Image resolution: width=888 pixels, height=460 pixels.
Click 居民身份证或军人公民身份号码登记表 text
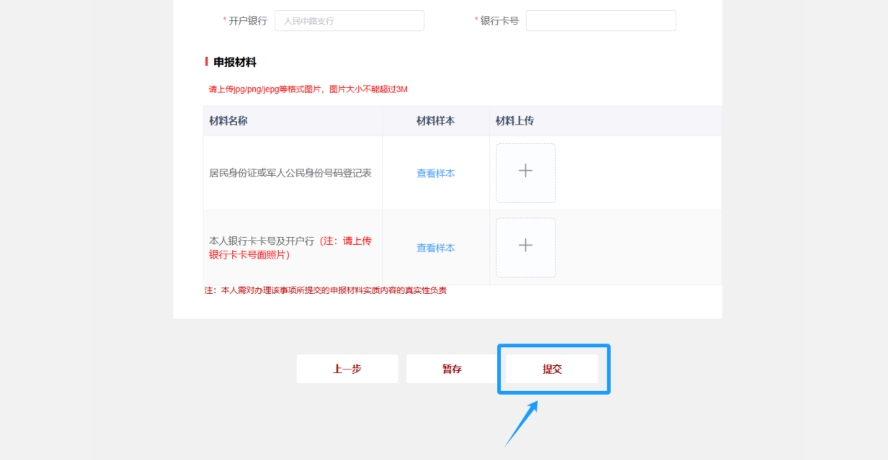[x=290, y=173]
